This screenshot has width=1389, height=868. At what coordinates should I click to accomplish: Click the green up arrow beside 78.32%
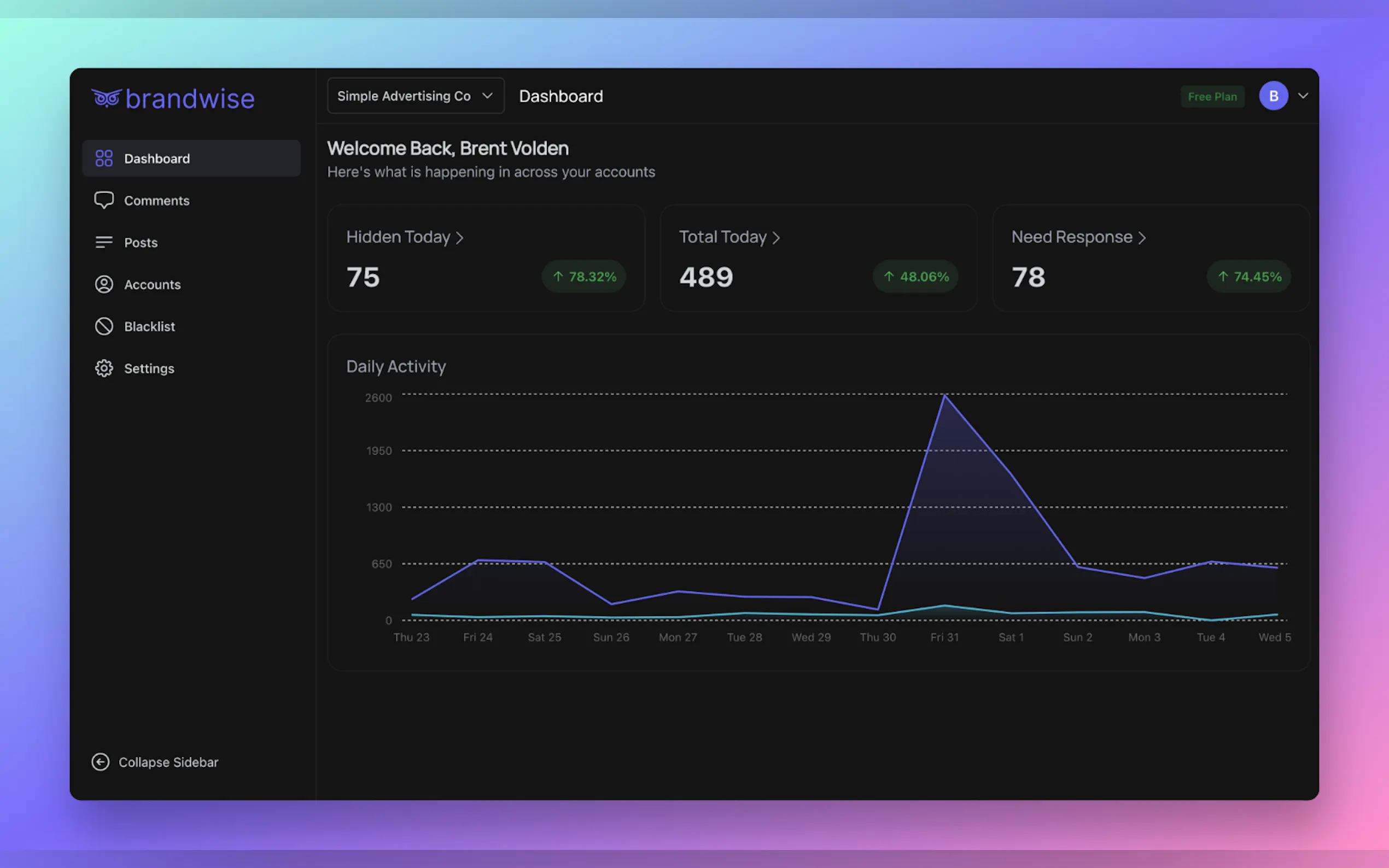(558, 276)
